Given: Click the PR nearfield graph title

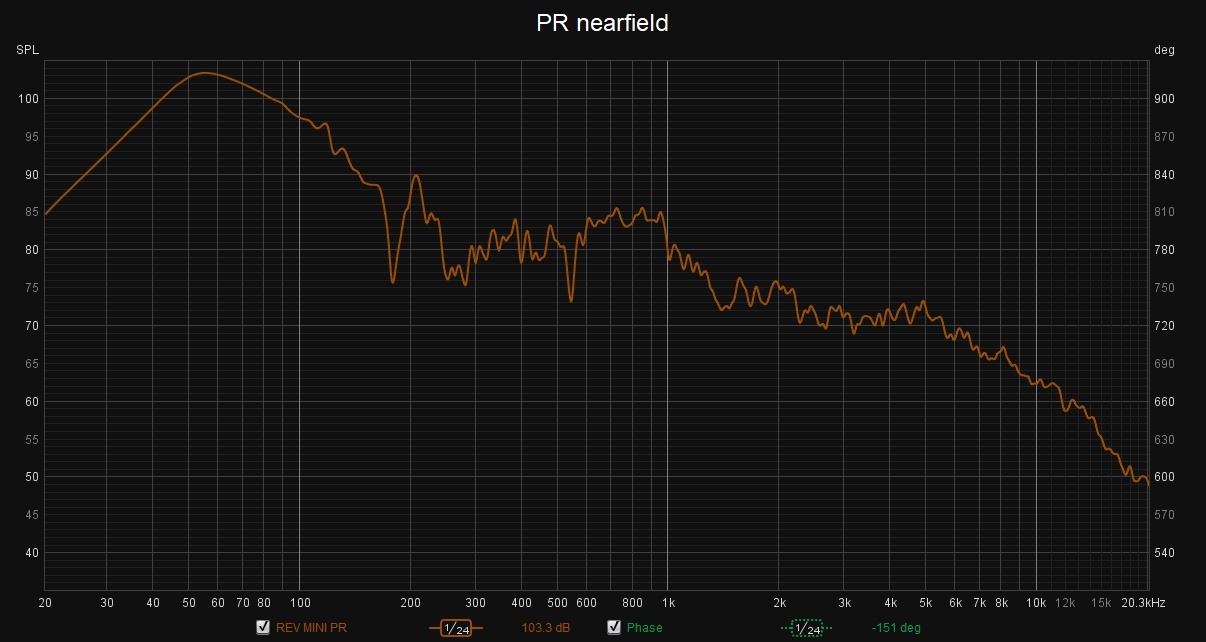Looking at the screenshot, I should tap(602, 23).
